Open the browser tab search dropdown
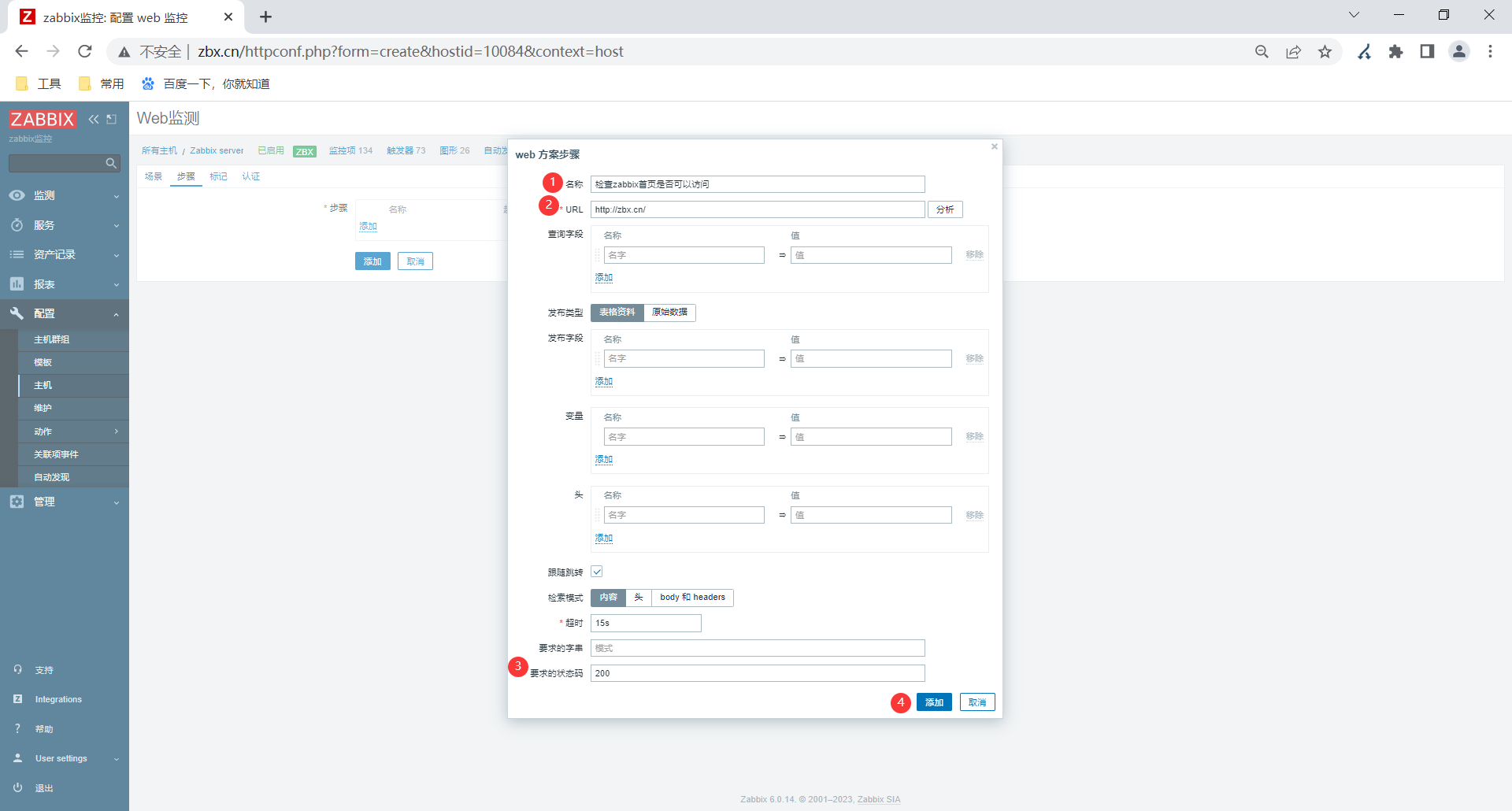 [x=1354, y=15]
